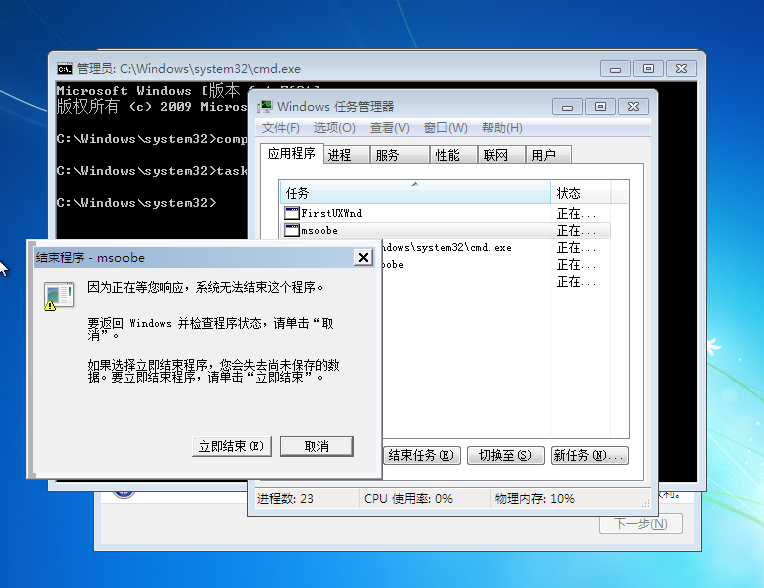Open the 文件(F) menu
This screenshot has height=588, width=764.
tap(281, 128)
